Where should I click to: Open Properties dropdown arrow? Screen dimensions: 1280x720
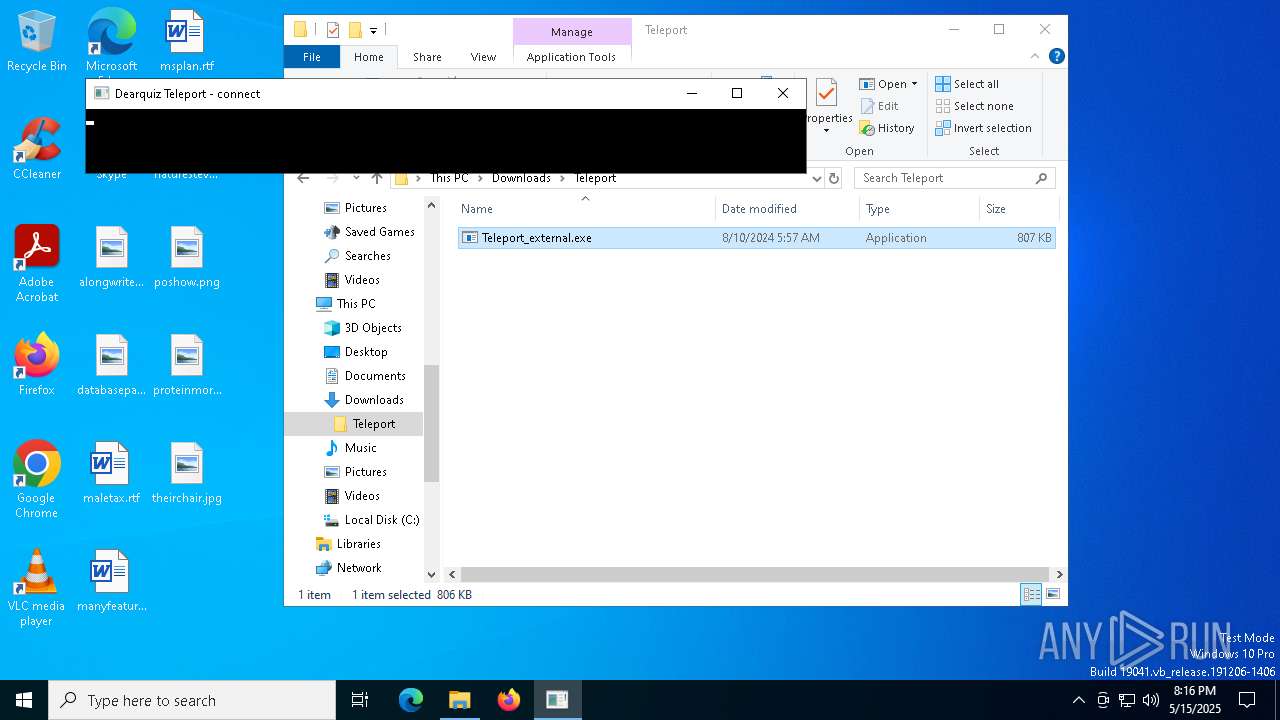(x=826, y=131)
